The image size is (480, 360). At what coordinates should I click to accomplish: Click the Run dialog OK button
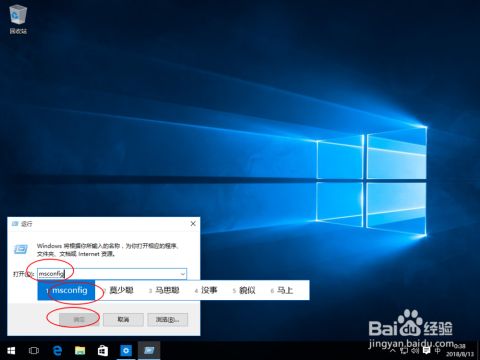tap(79, 320)
